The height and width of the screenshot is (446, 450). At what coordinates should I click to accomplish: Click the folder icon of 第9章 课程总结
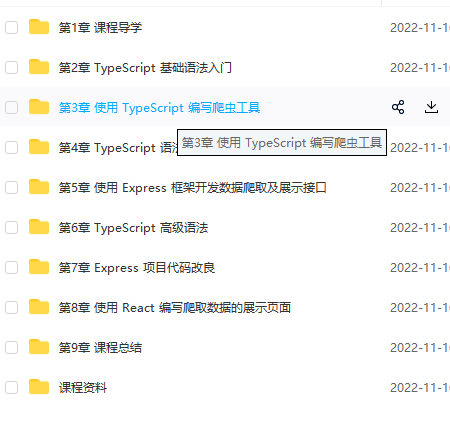click(39, 347)
